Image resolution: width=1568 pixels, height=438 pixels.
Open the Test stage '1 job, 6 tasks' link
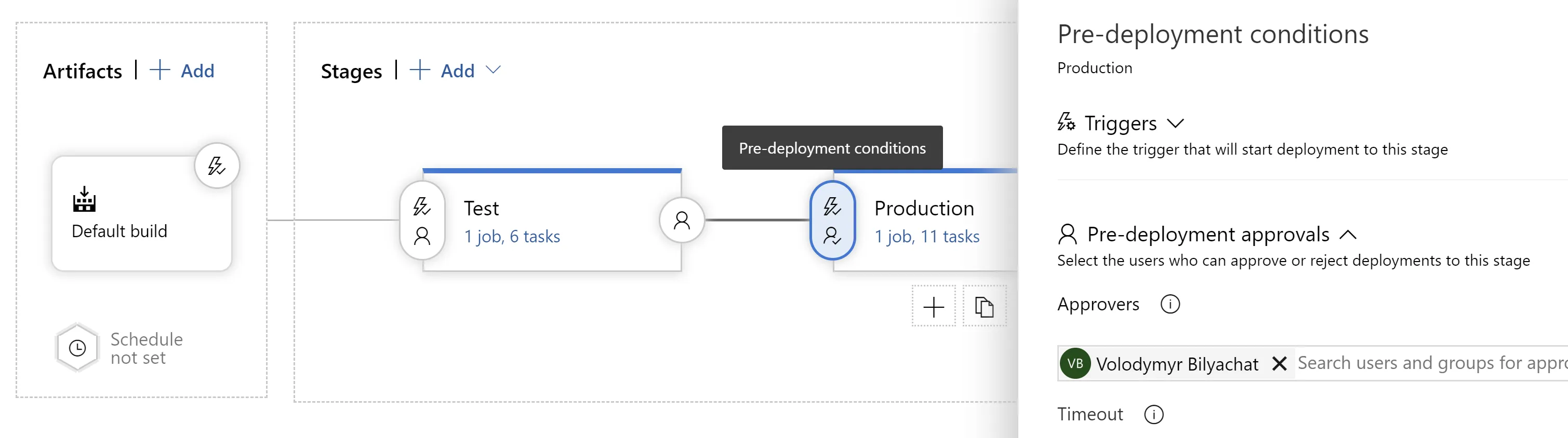tap(512, 237)
